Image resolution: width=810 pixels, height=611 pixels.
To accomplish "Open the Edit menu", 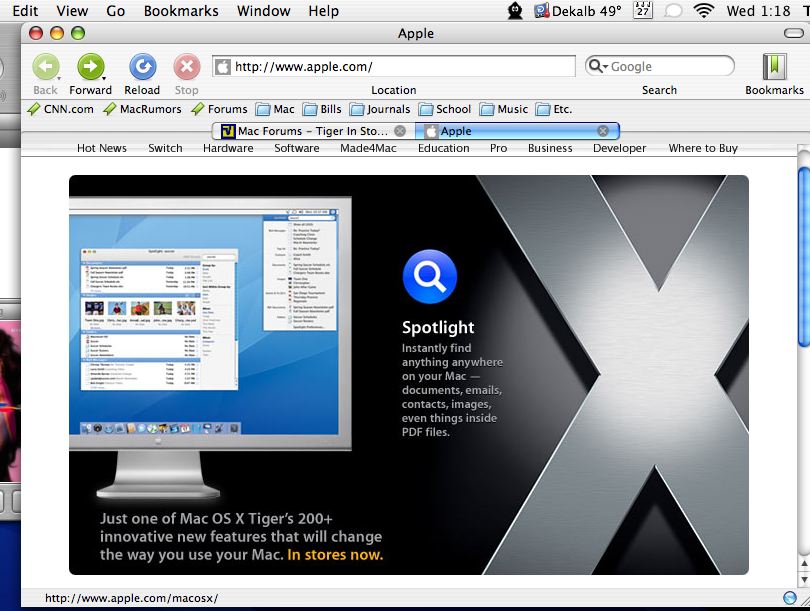I will click(25, 11).
